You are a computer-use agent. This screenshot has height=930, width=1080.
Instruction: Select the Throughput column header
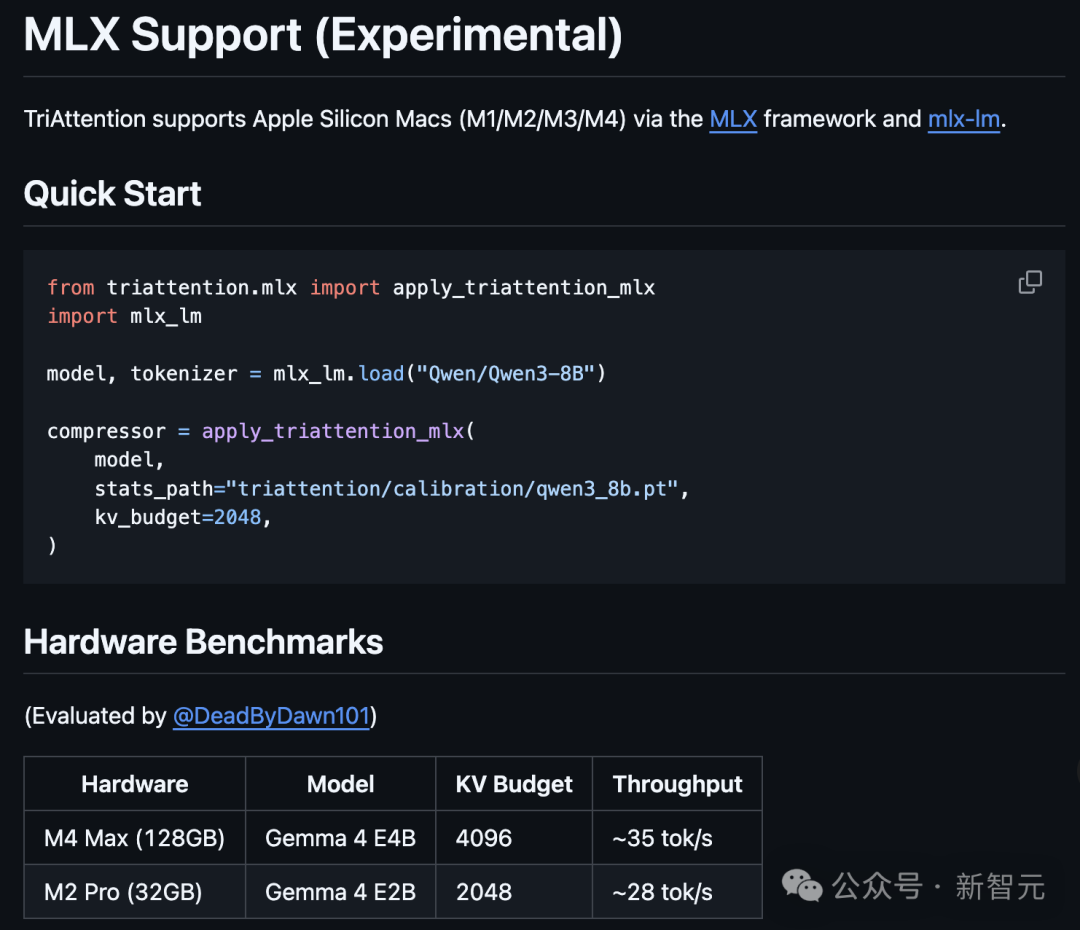point(677,784)
